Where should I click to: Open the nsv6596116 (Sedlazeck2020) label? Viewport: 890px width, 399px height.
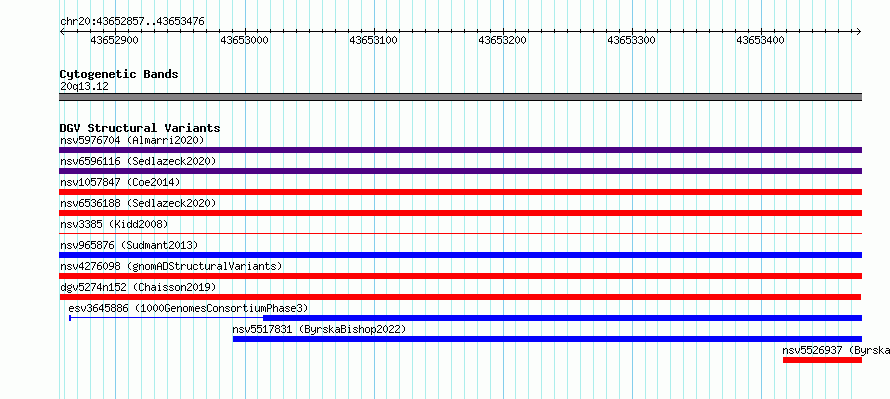pos(138,161)
